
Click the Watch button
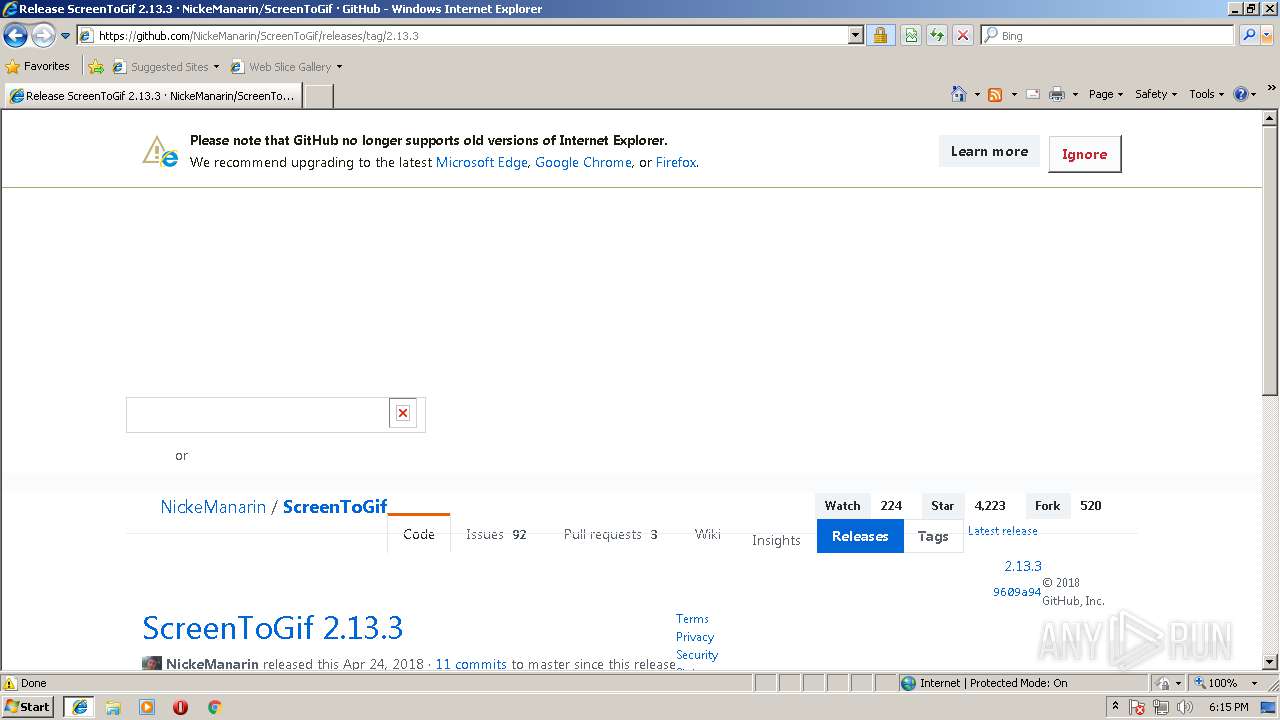pos(842,506)
